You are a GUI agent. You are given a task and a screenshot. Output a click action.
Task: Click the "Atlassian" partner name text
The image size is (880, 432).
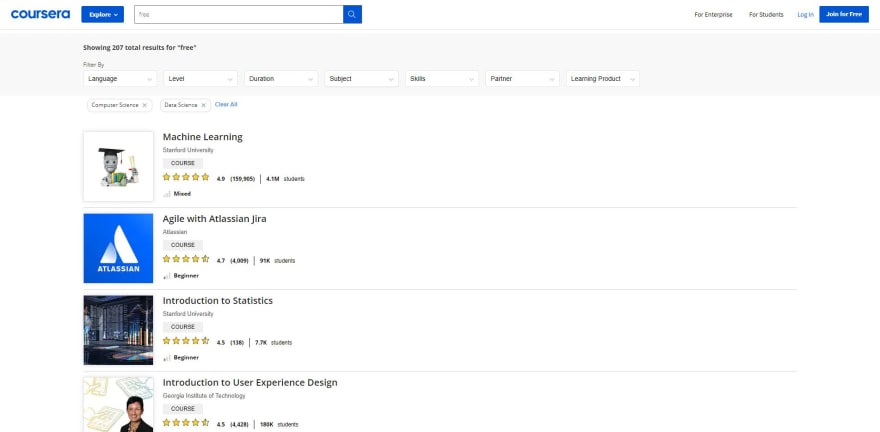[175, 232]
